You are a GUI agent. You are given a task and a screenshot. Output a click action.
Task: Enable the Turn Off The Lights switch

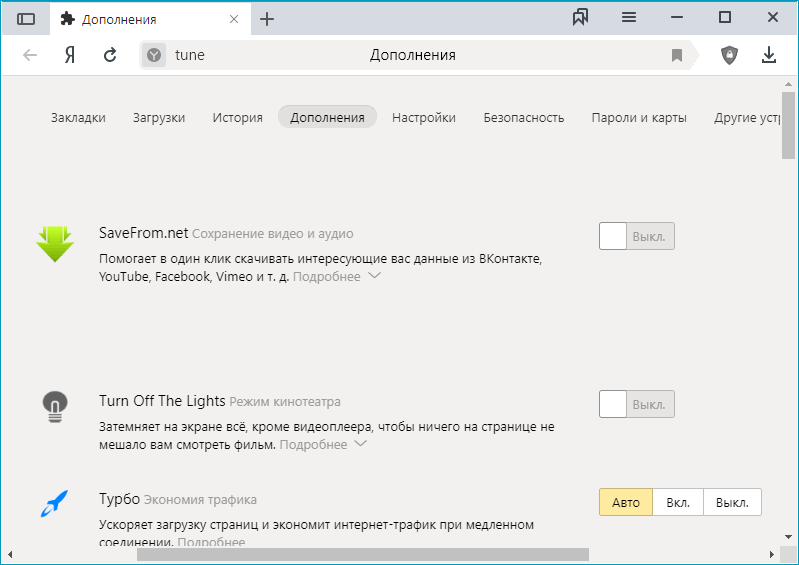point(636,404)
